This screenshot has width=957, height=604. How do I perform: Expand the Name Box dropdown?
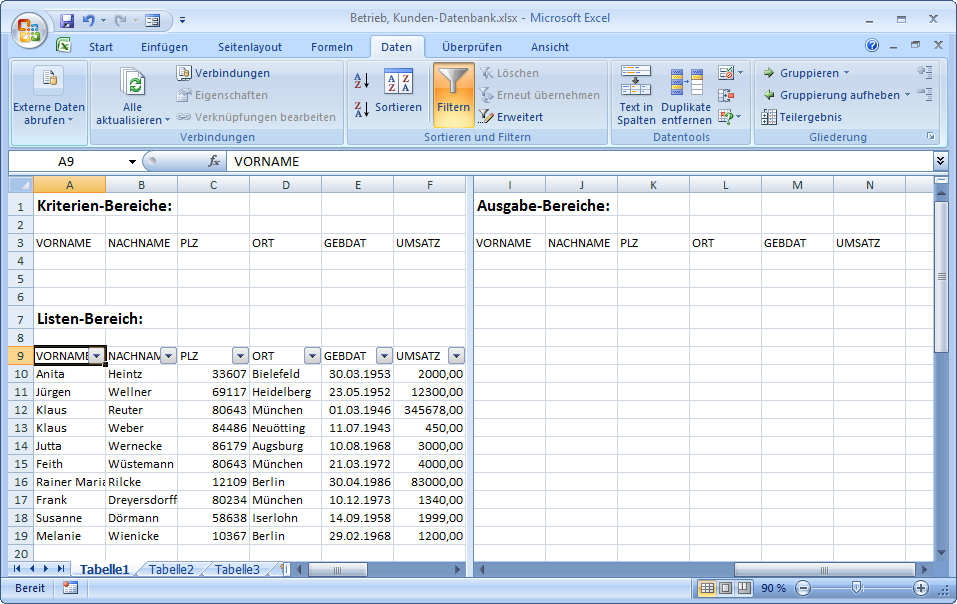coord(132,162)
